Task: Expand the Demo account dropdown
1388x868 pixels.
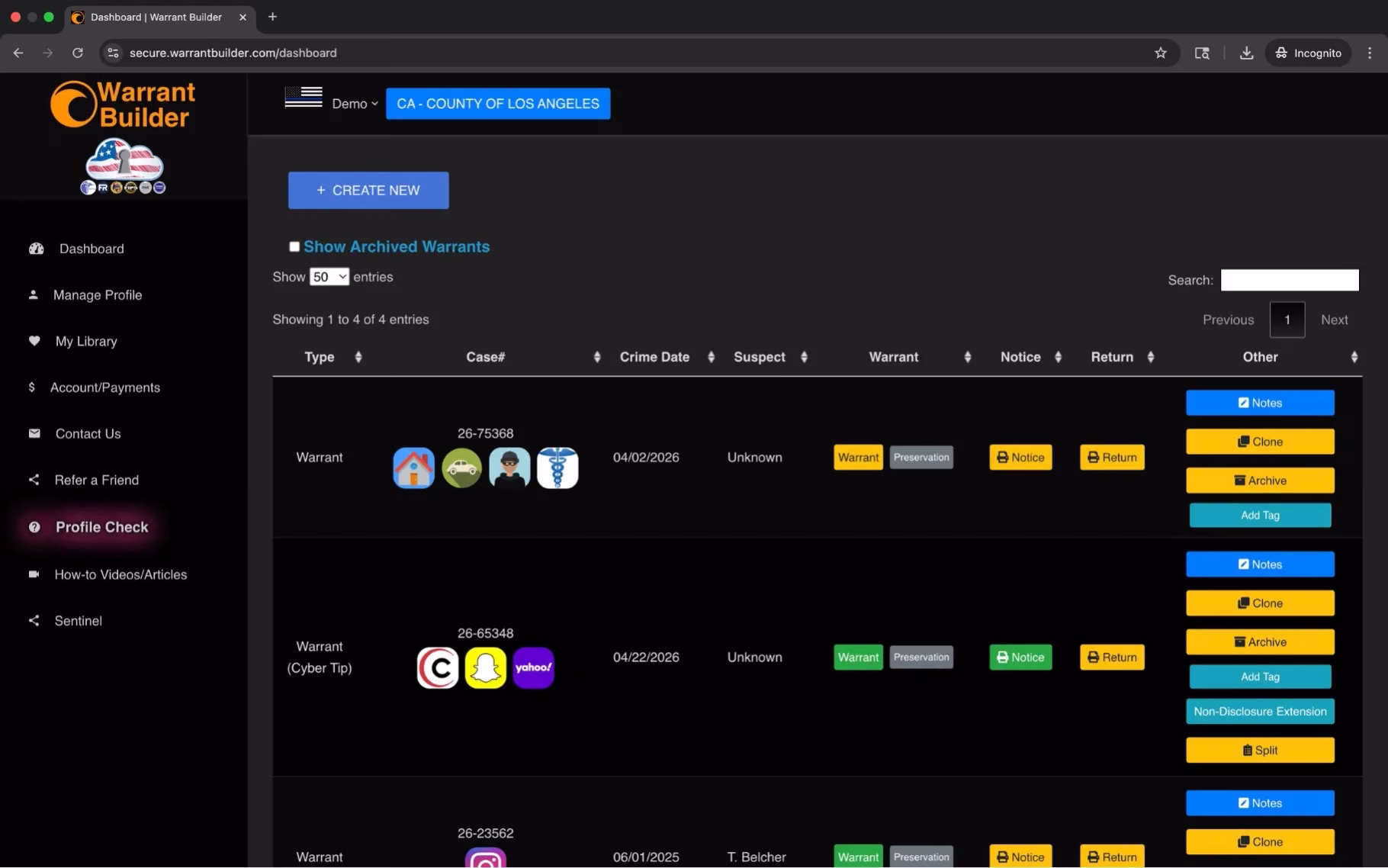Action: (355, 104)
